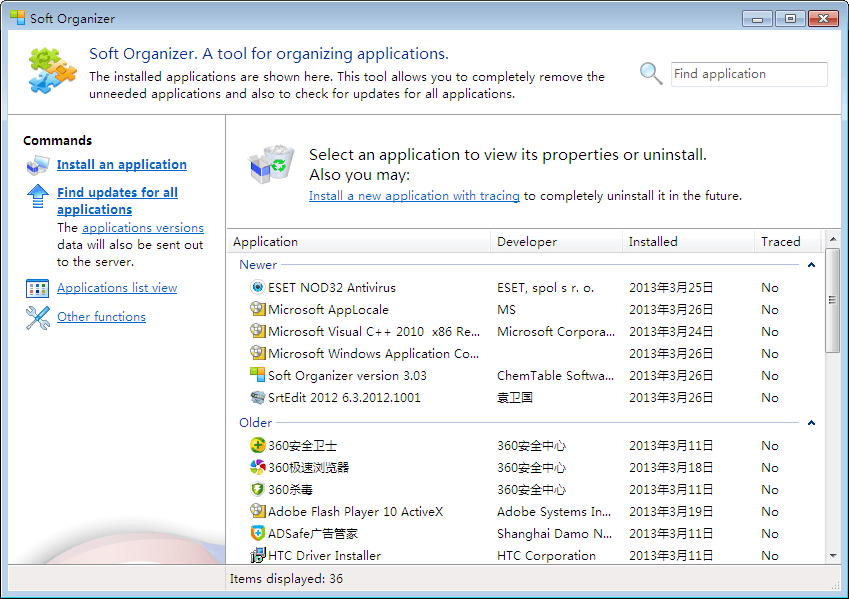The height and width of the screenshot is (599, 849).
Task: Click Items displayed: 36 status text
Action: (x=286, y=579)
